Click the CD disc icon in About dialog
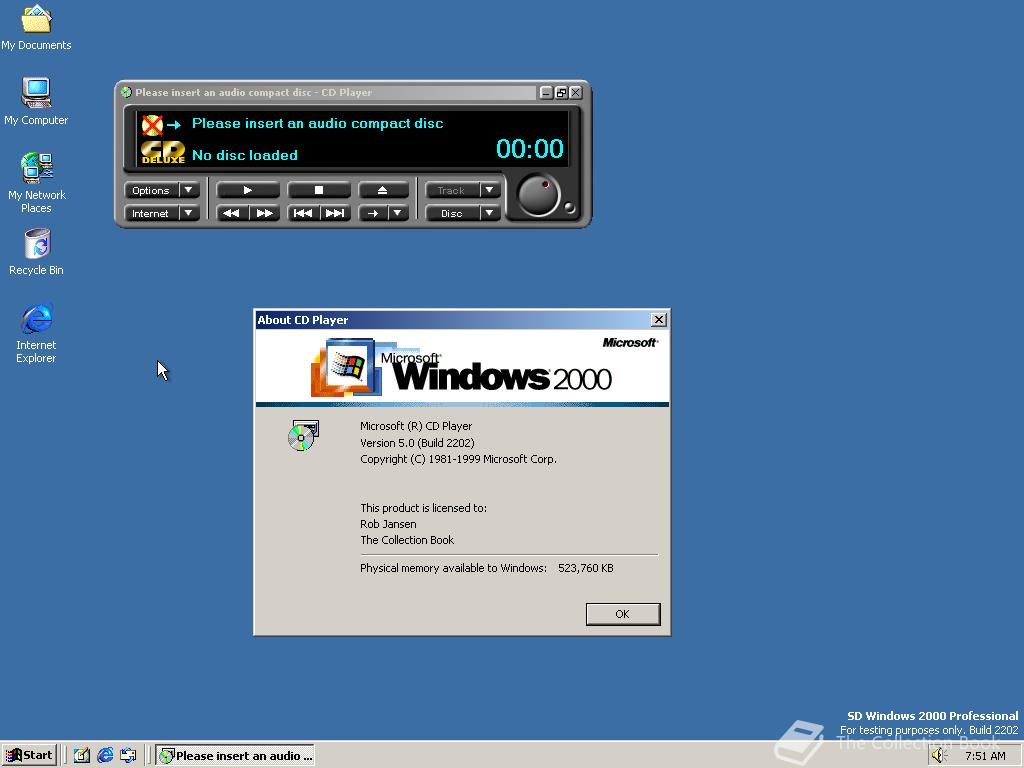The image size is (1024, 768). (x=303, y=436)
